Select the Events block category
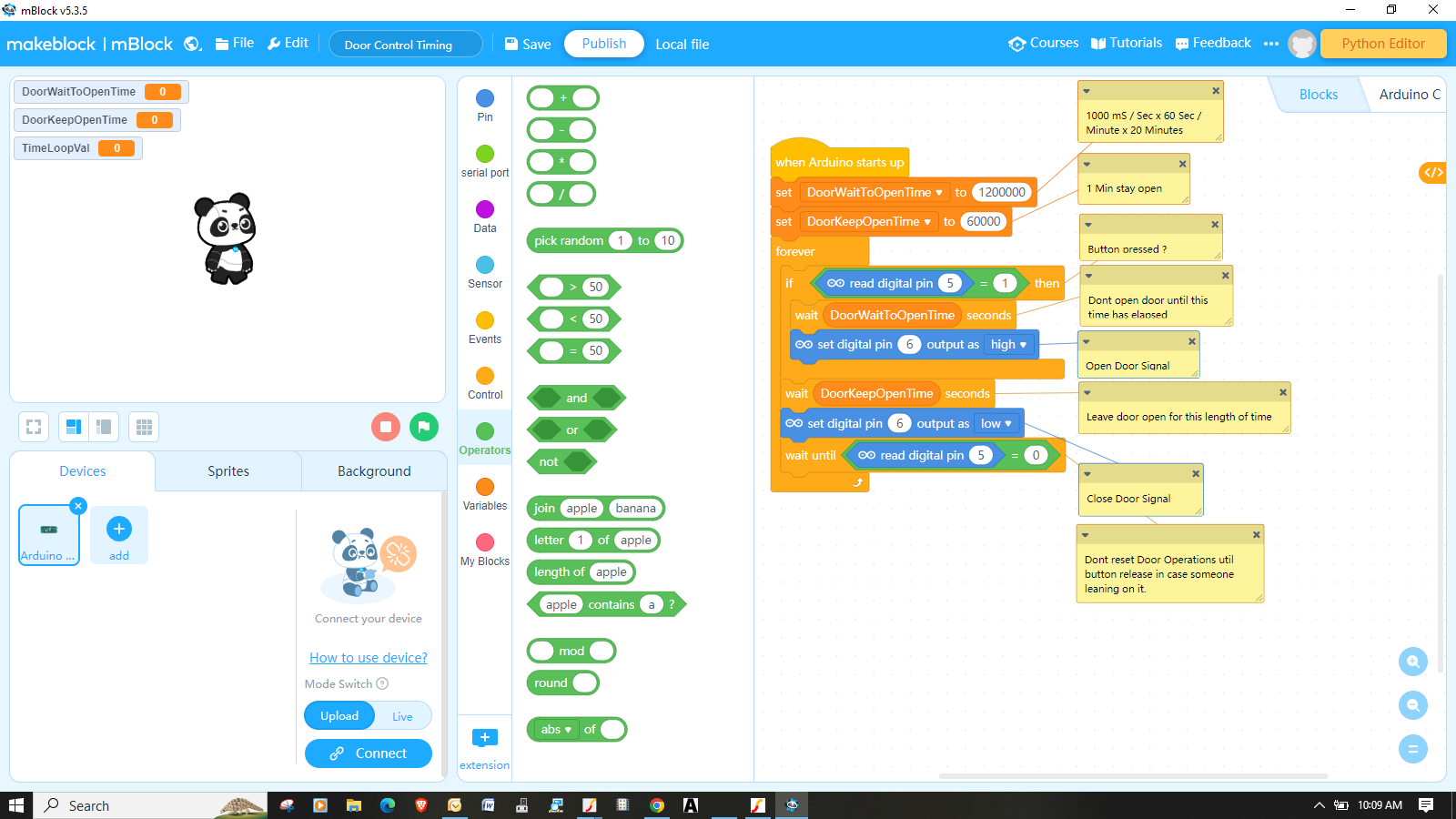Image resolution: width=1456 pixels, height=819 pixels. click(x=485, y=328)
